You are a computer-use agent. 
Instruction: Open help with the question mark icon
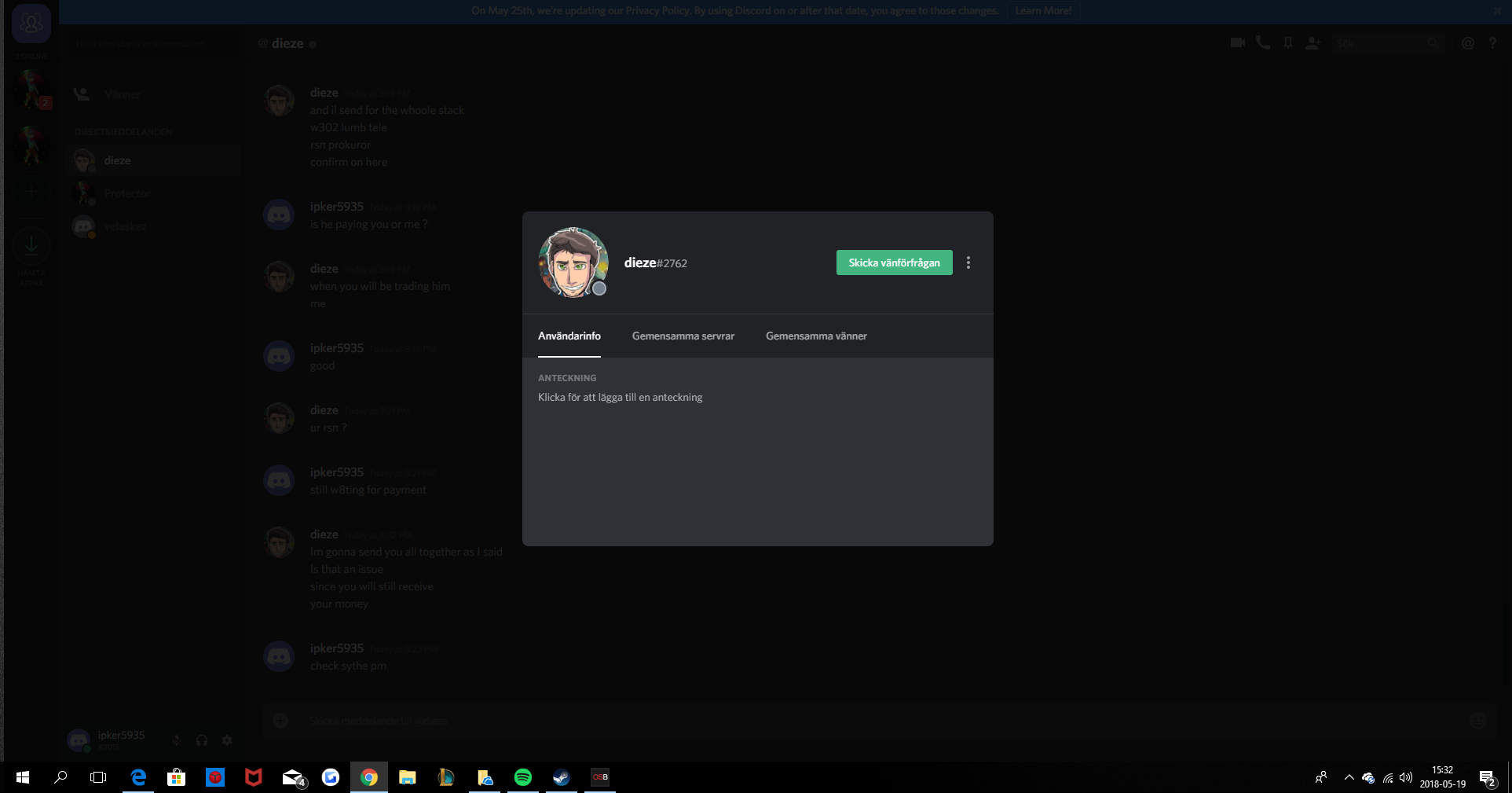[1492, 43]
